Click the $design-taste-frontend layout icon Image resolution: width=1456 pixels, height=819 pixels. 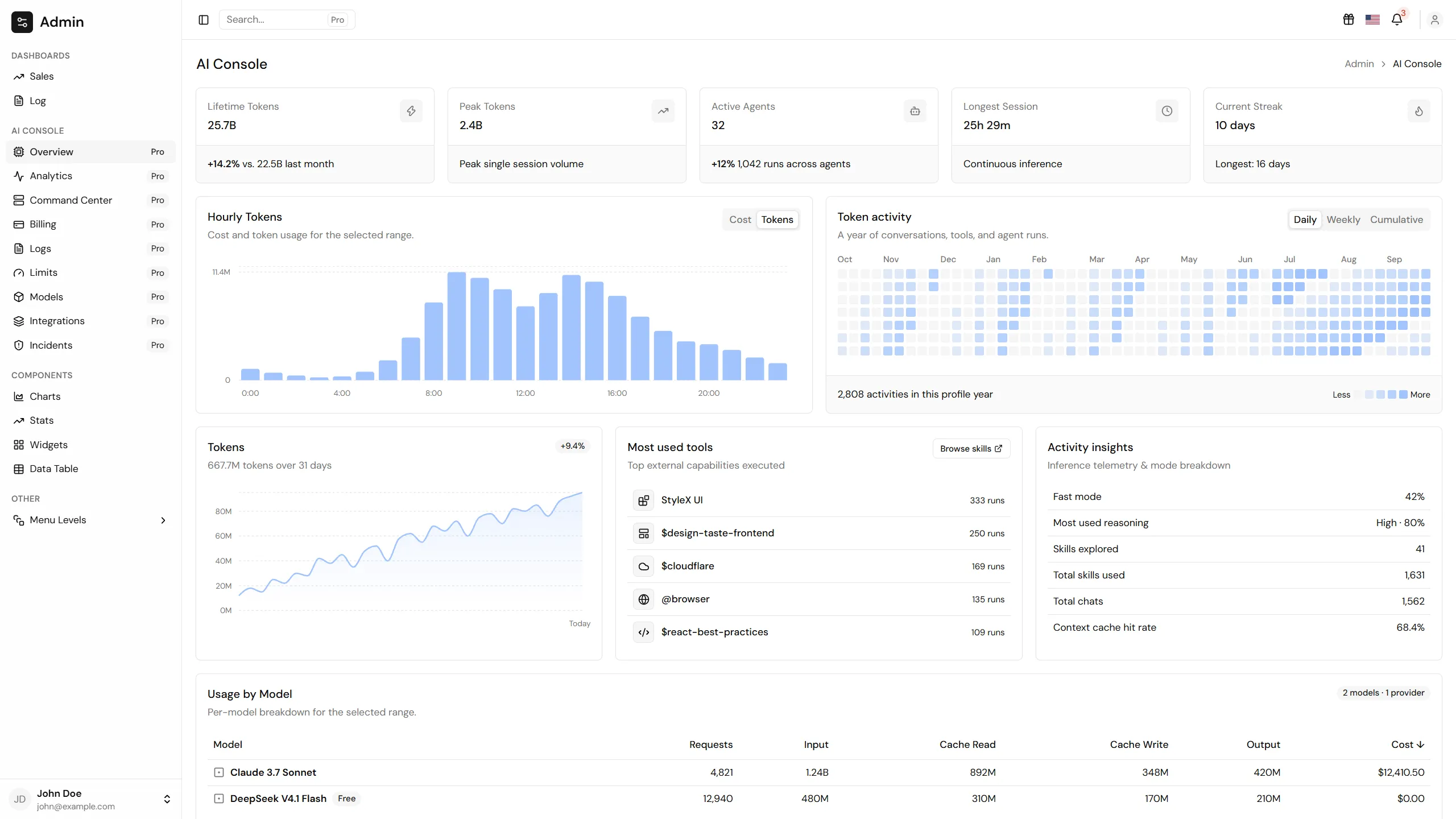(644, 533)
